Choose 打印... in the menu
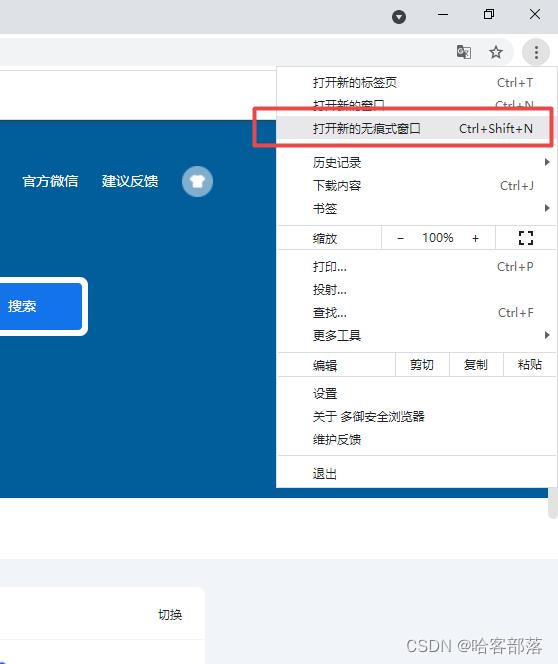 [x=417, y=267]
